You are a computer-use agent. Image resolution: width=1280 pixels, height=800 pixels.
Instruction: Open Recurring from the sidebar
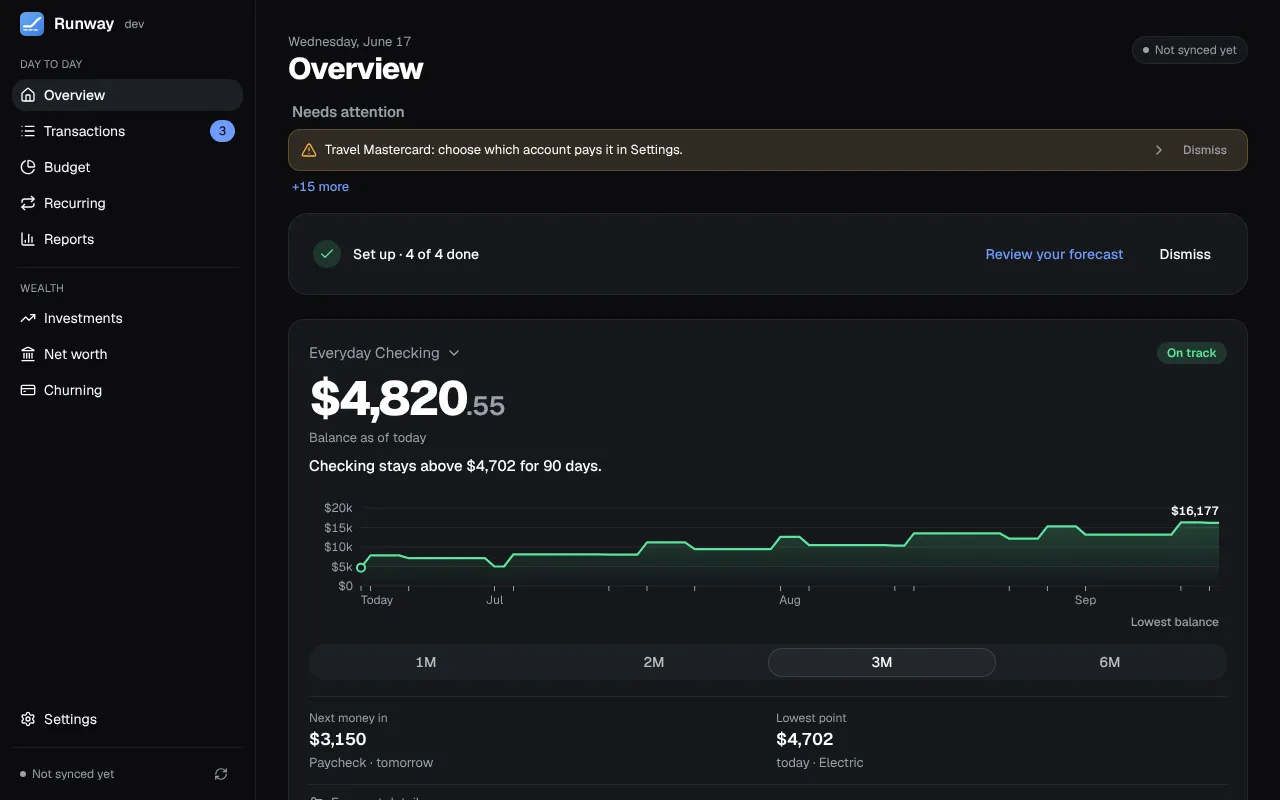click(x=127, y=203)
